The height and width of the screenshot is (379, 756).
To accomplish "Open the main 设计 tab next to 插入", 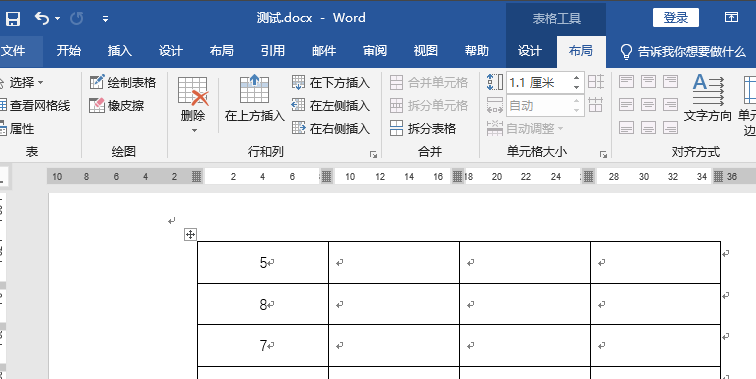I will [171, 51].
